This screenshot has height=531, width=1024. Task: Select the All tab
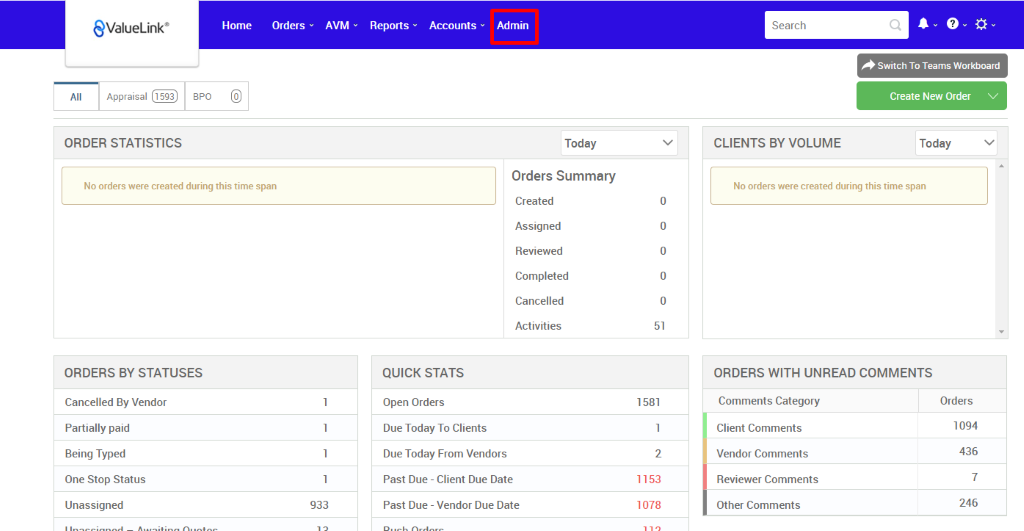76,97
